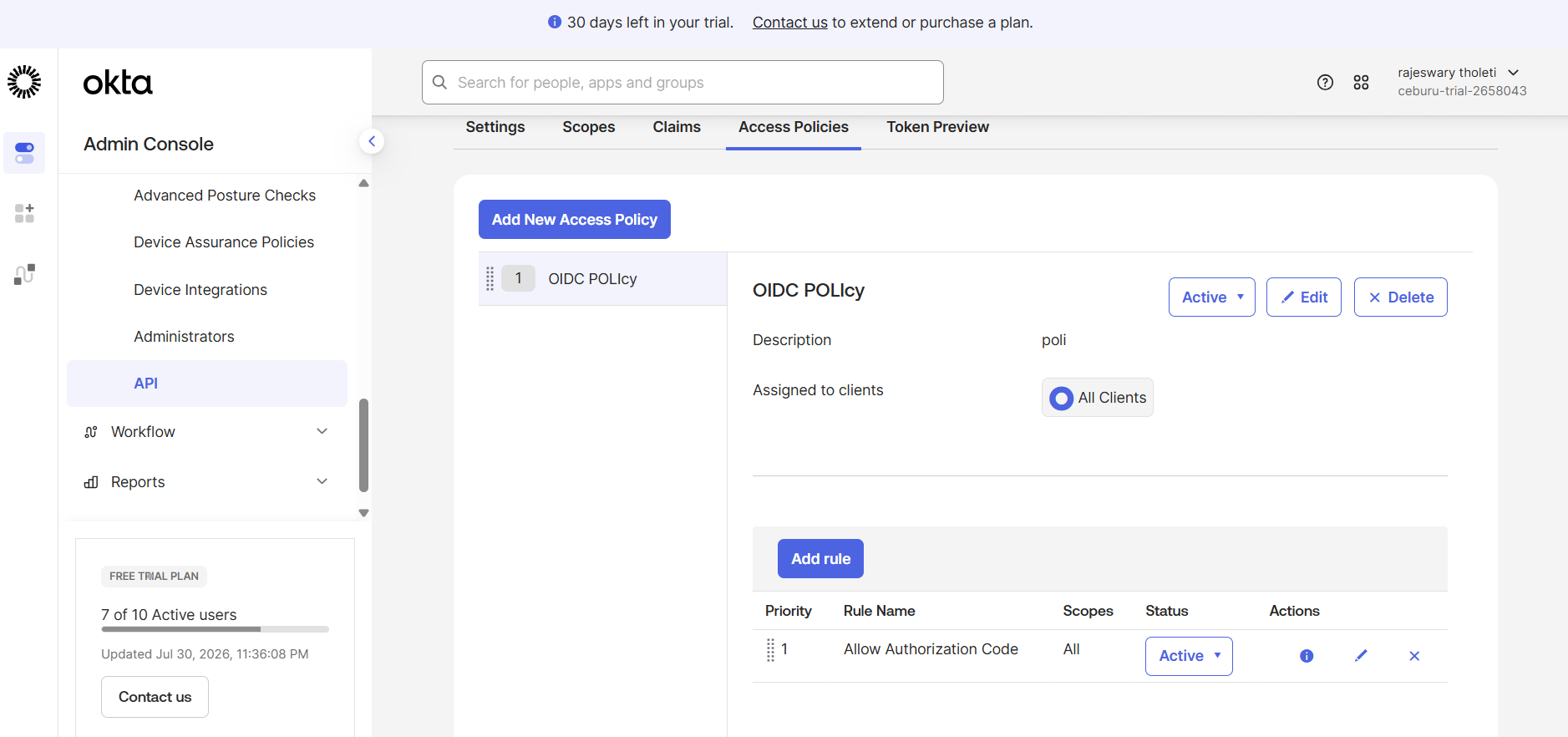The width and height of the screenshot is (1568, 737).
Task: Click the Workflow menu icon
Action: coord(91,432)
